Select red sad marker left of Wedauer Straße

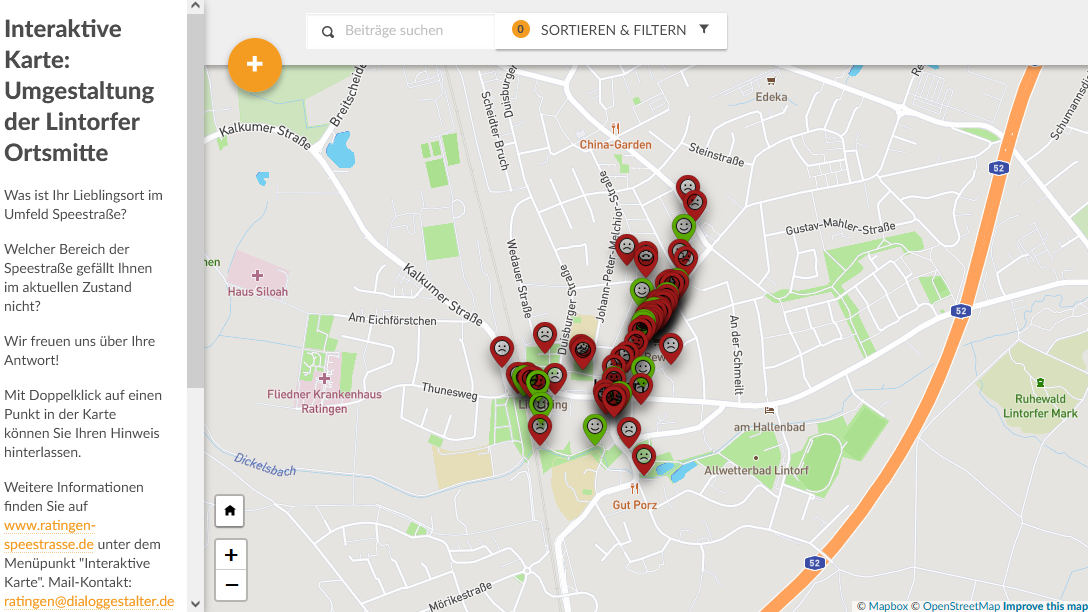pos(502,349)
